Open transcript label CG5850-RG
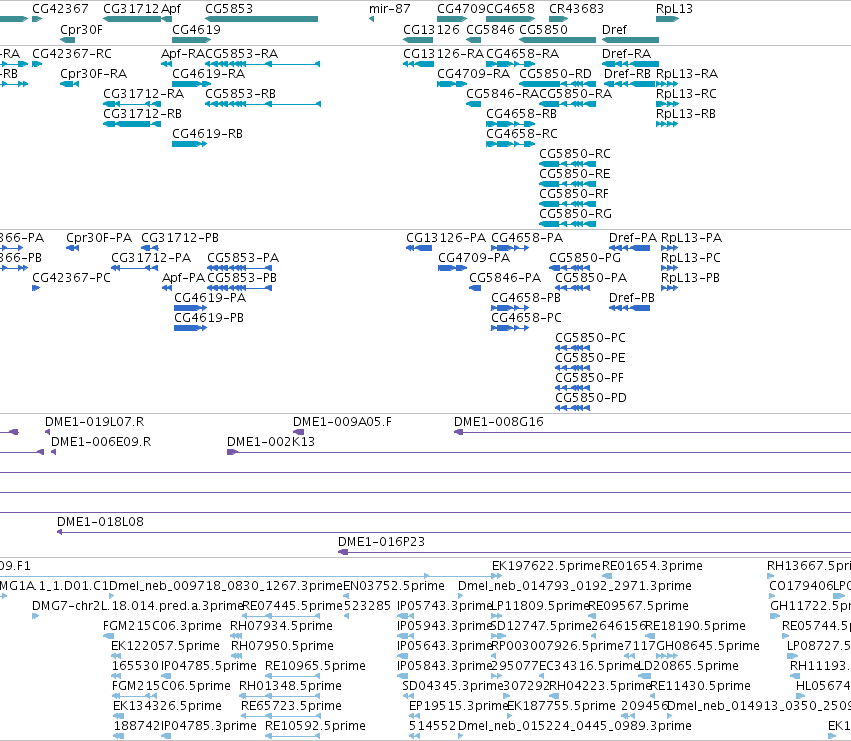Viewport: 851px width, 741px height. point(576,214)
